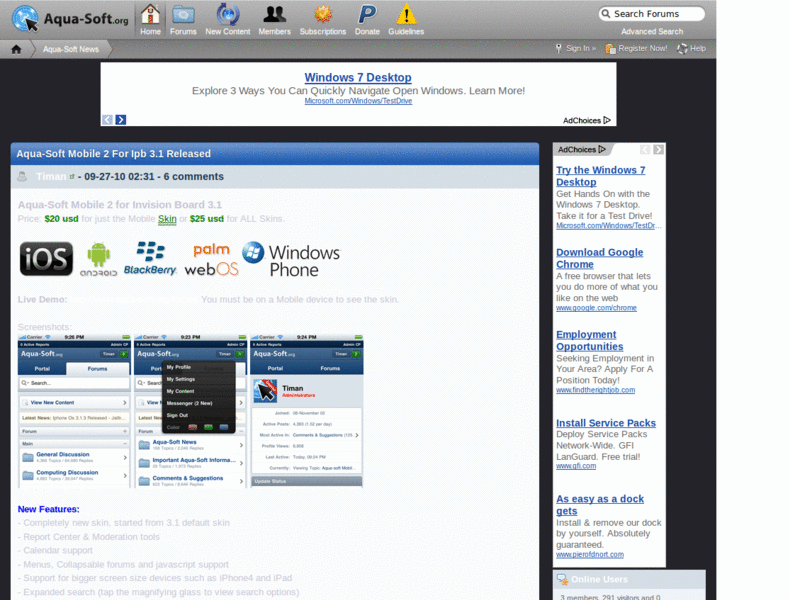This screenshot has height=600, width=800.
Task: Click the banner AdChoices icon
Action: [607, 120]
